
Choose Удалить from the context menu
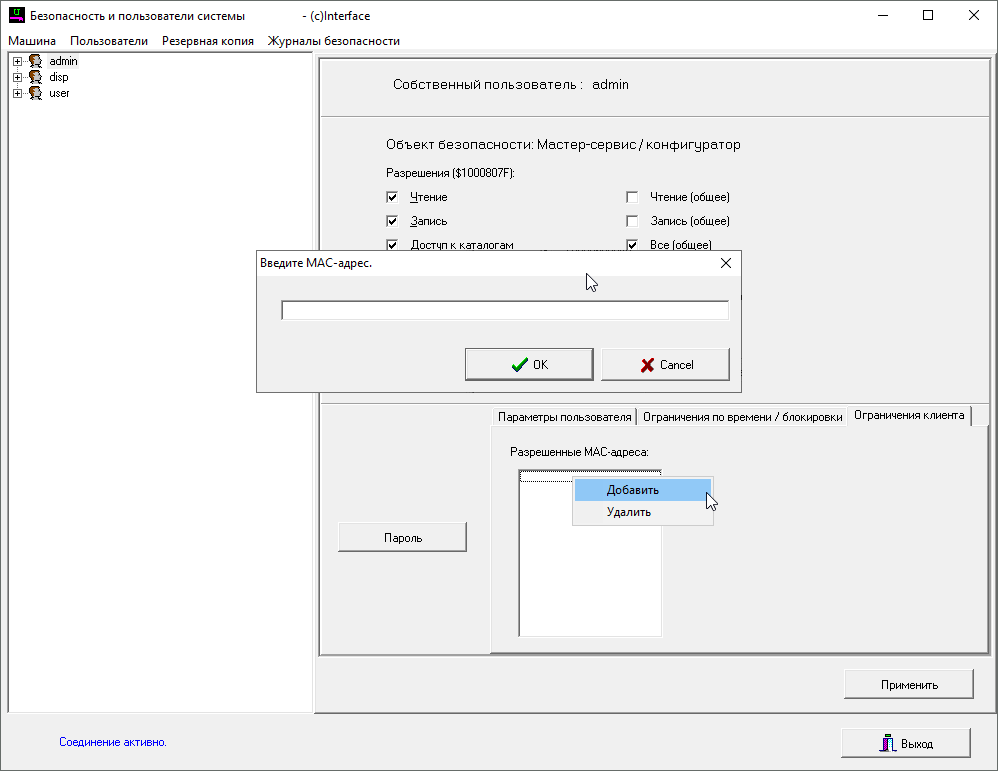pyautogui.click(x=629, y=512)
